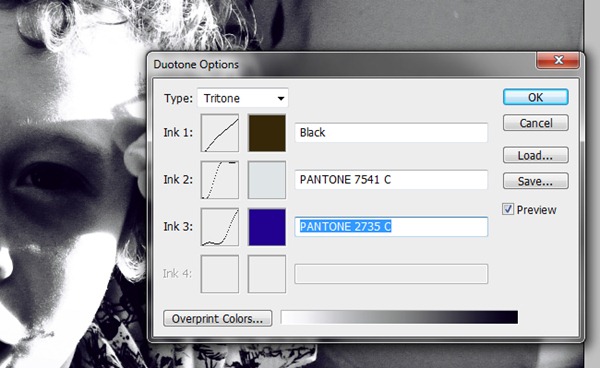Open Ink 2 duotone curve box
600x368 pixels.
[x=220, y=180]
